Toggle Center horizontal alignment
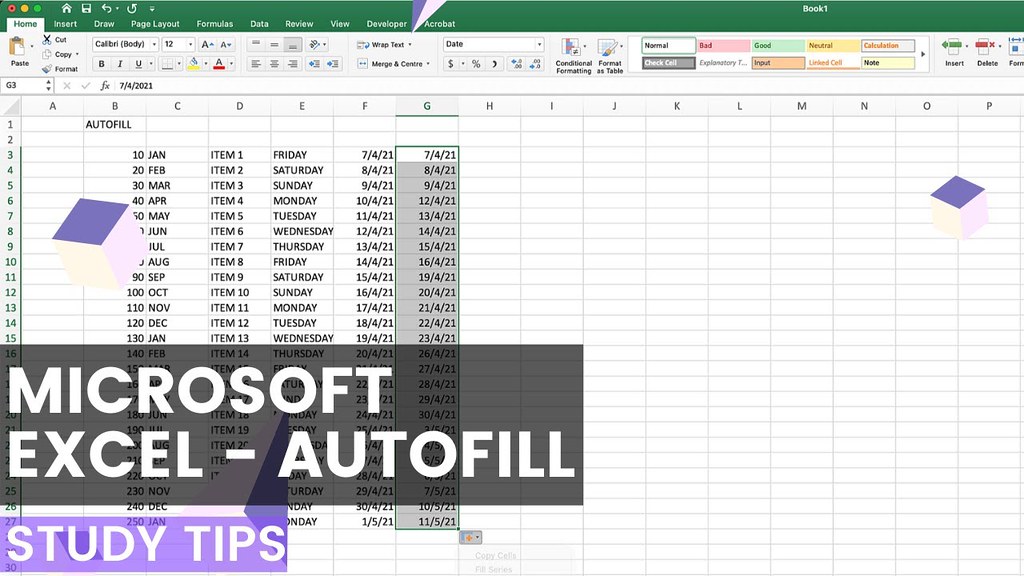The image size is (1024, 576). coord(274,64)
